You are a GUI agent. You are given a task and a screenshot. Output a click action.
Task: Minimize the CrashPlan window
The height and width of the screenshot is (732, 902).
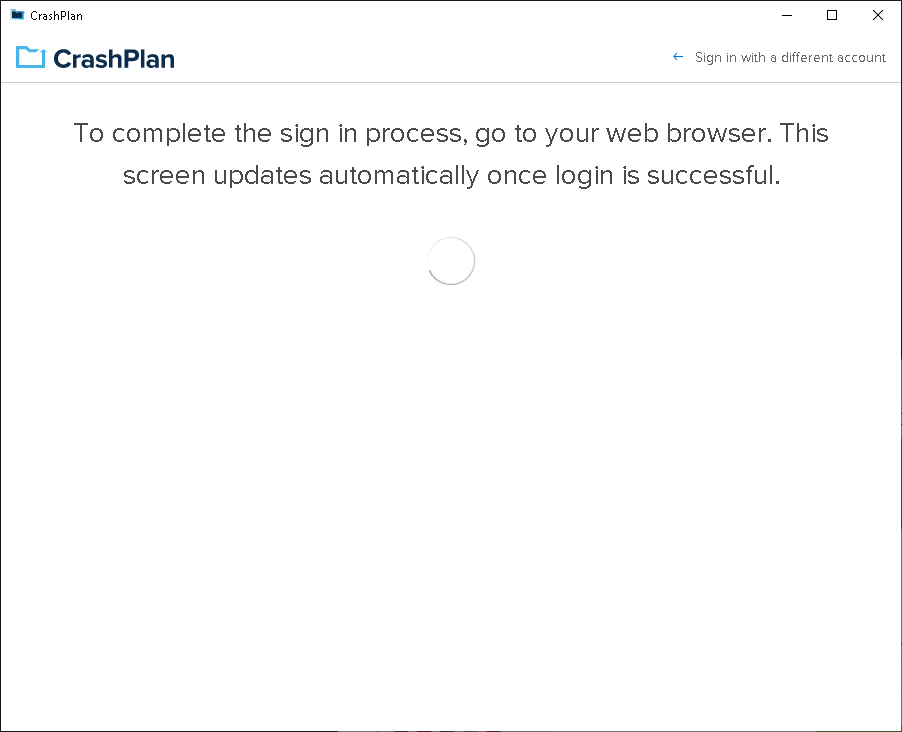(x=787, y=16)
